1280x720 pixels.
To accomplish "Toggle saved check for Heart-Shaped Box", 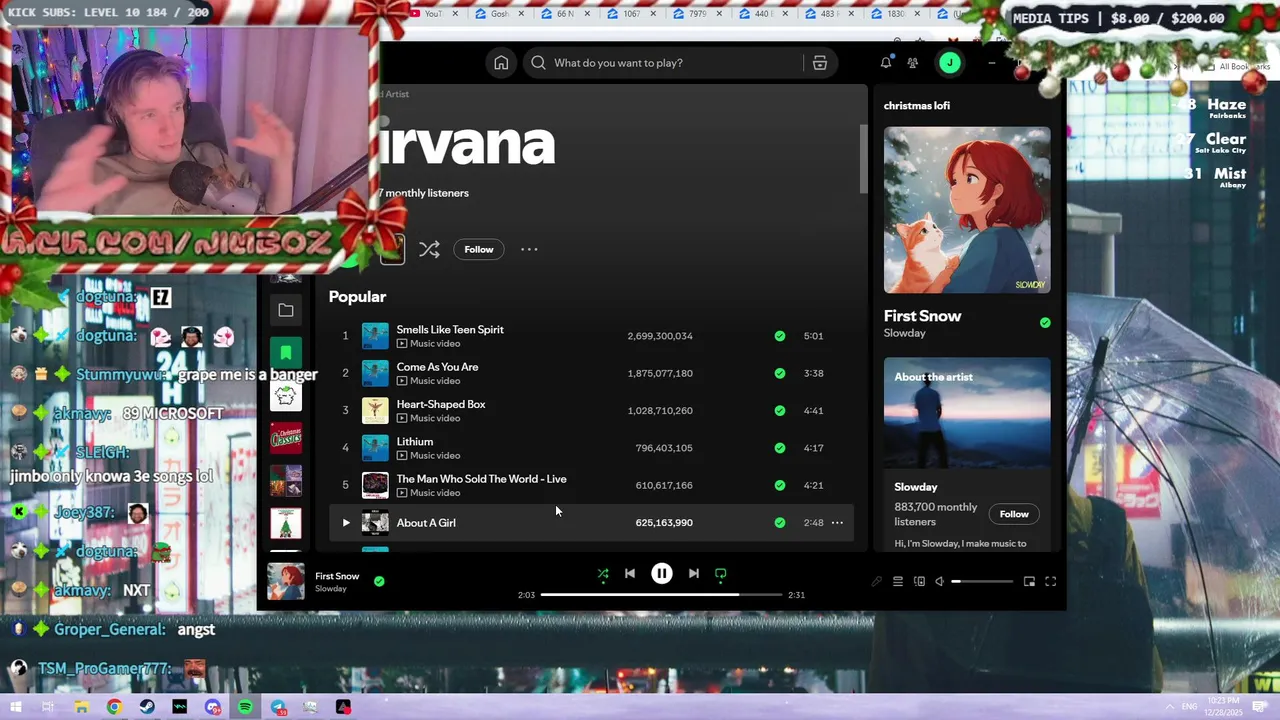I will [780, 410].
